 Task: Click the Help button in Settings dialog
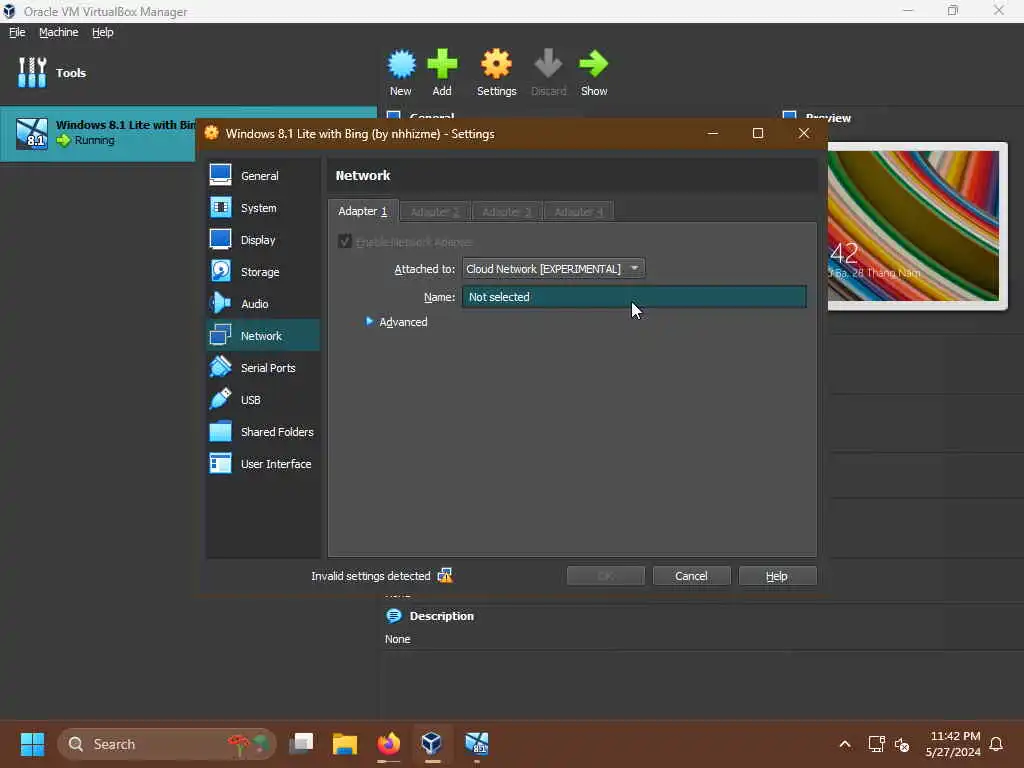(777, 576)
